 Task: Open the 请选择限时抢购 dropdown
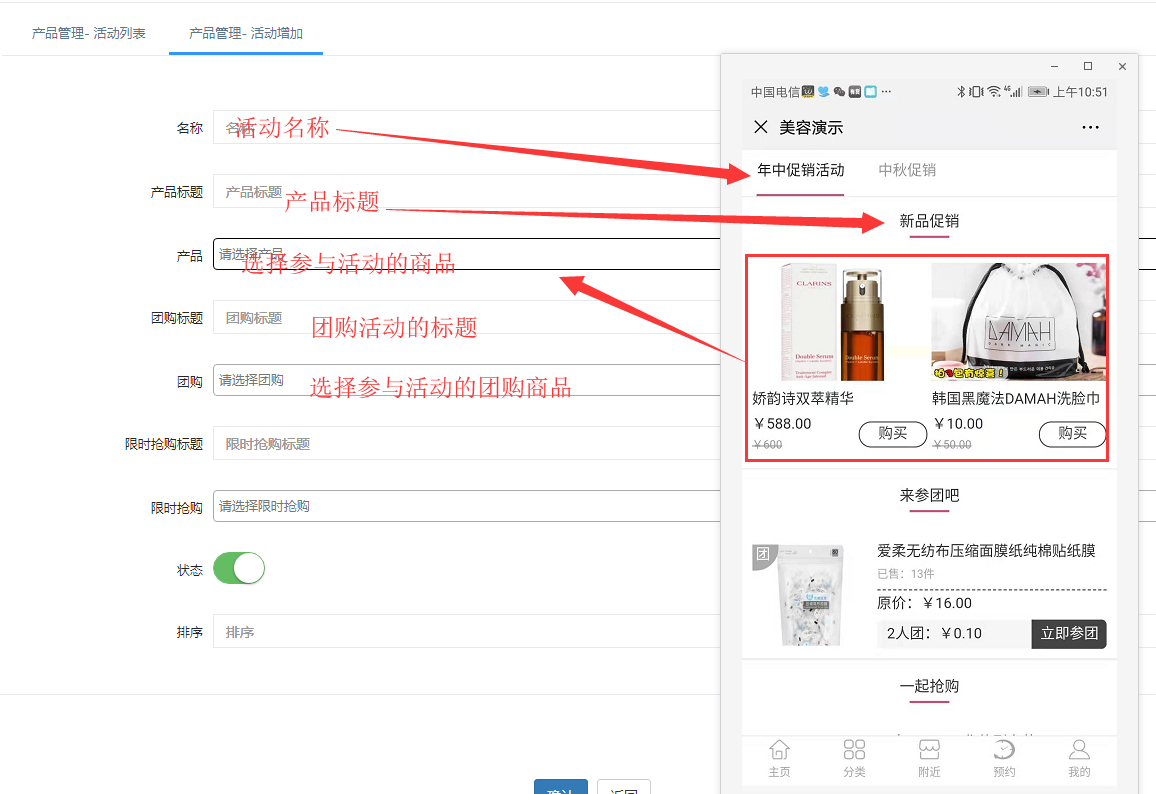(x=467, y=506)
